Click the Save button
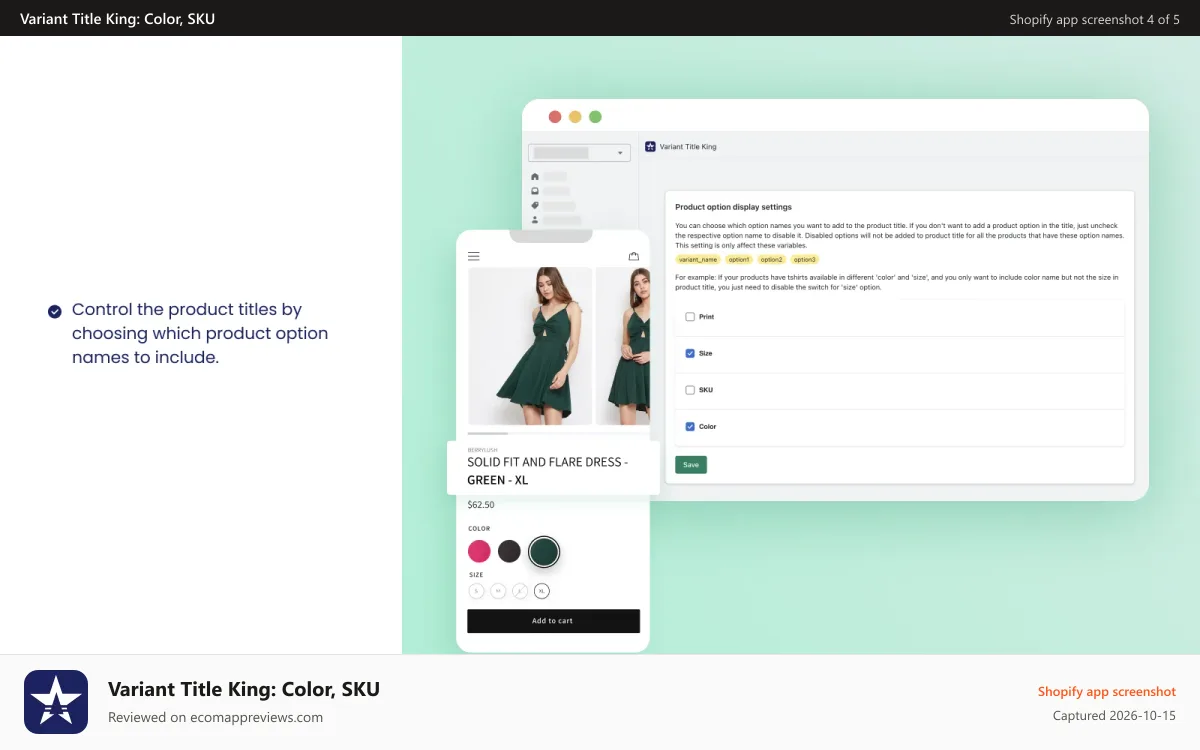 coord(691,465)
